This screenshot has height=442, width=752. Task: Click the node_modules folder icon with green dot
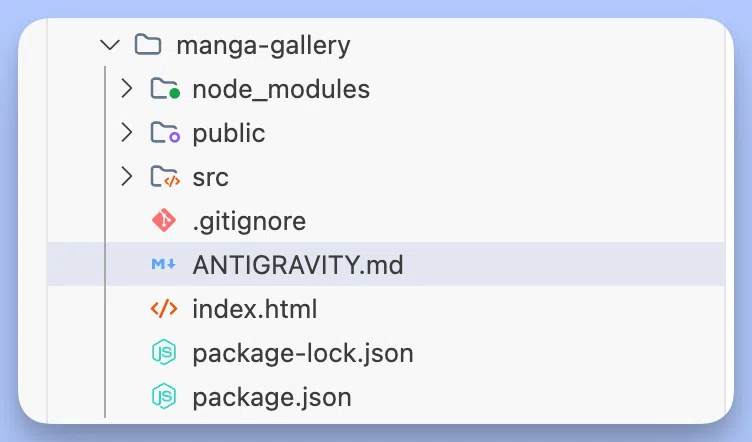pyautogui.click(x=165, y=89)
